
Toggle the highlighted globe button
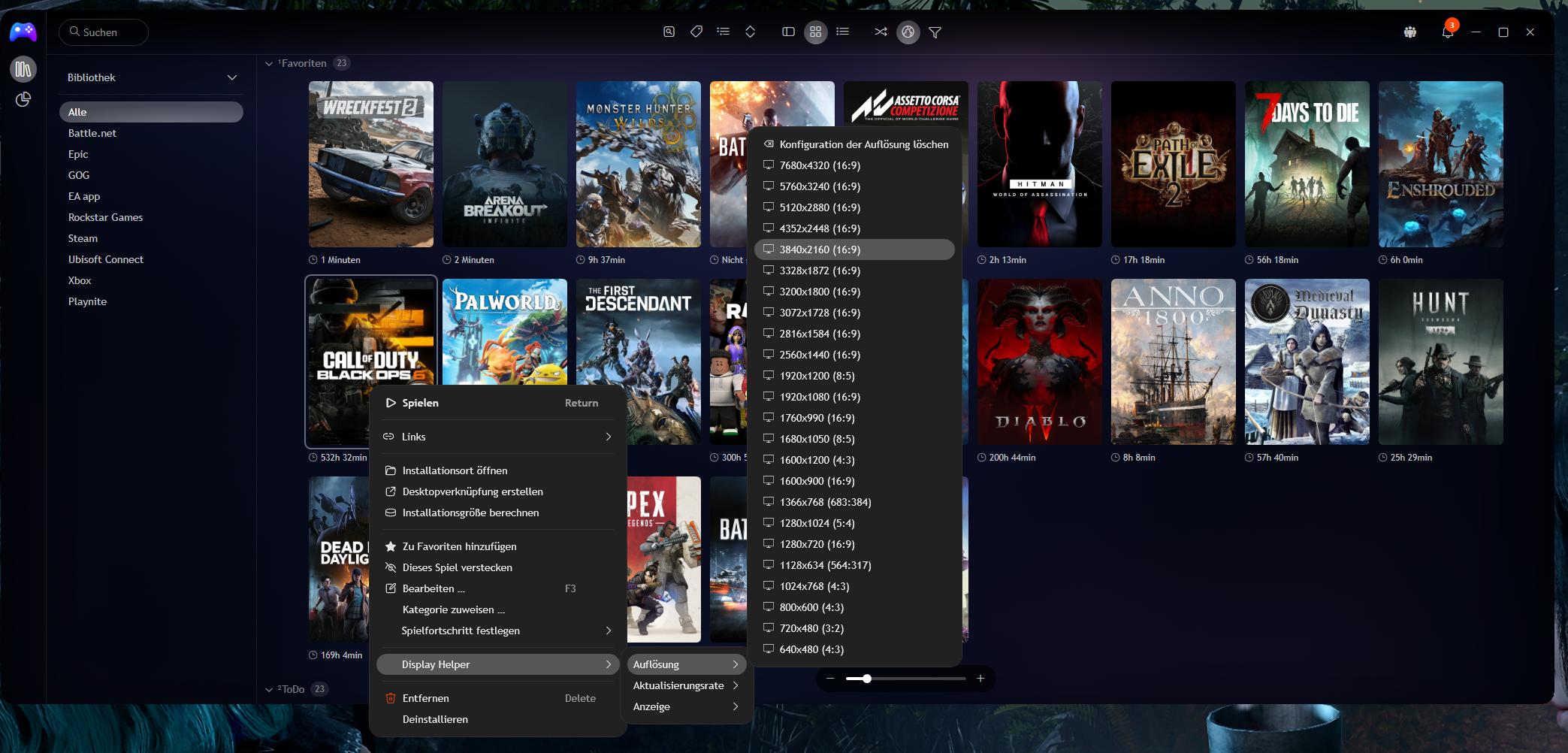click(908, 32)
